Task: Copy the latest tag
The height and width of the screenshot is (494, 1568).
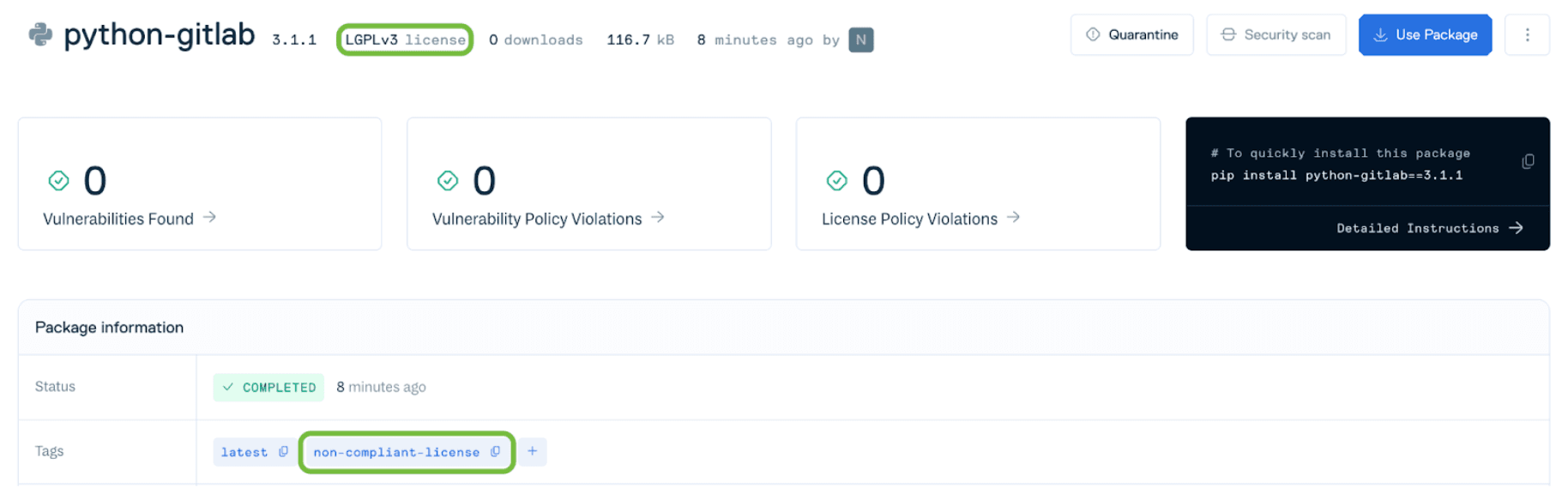Action: tap(283, 452)
